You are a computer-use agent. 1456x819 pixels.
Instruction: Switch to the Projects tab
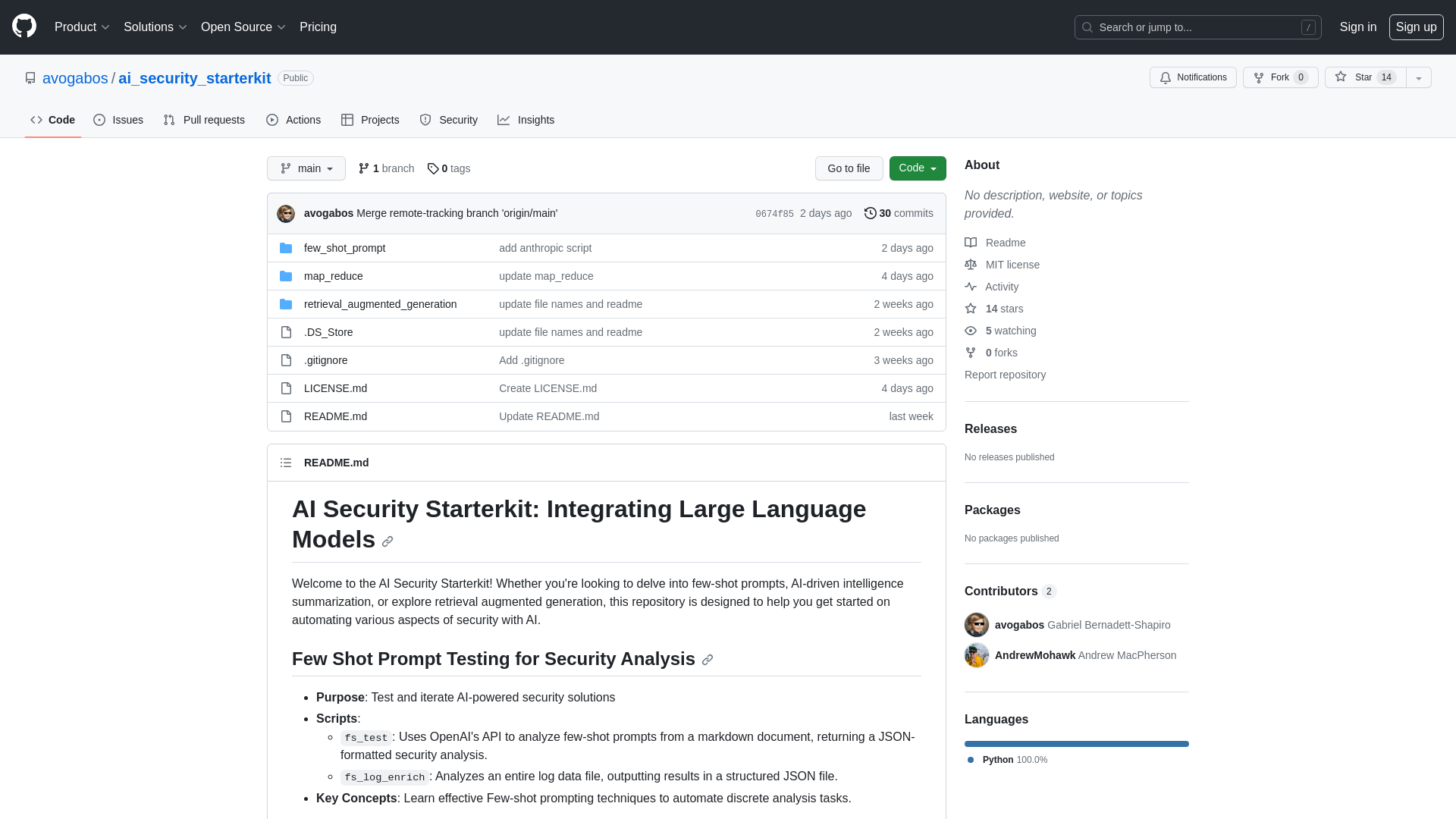coord(370,120)
